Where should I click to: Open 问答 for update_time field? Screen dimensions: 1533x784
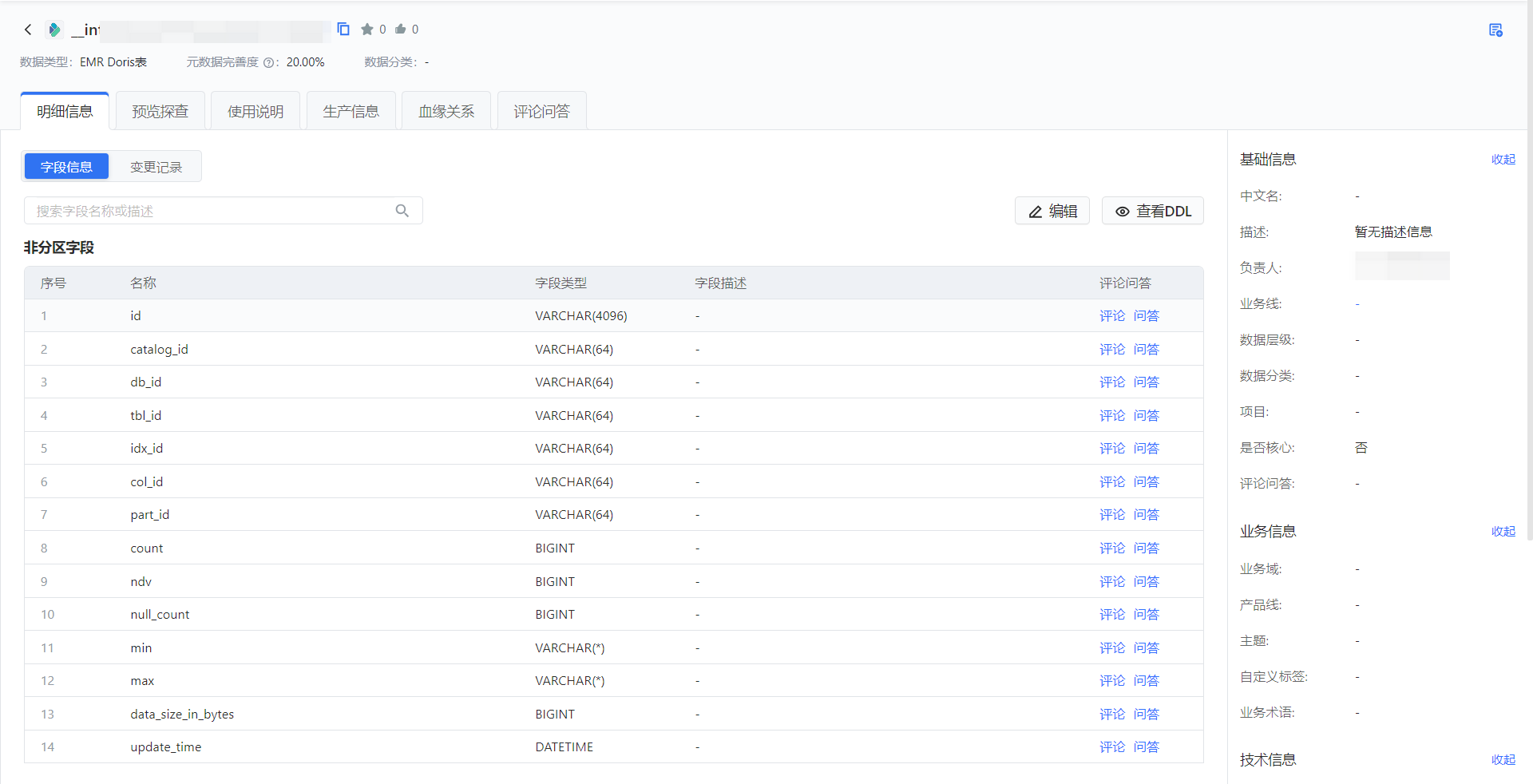pyautogui.click(x=1147, y=747)
